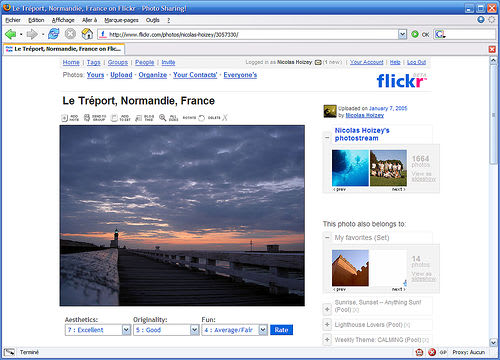Open the Aller à menu
Image resolution: width=500 pixels, height=360 pixels.
tap(89, 20)
